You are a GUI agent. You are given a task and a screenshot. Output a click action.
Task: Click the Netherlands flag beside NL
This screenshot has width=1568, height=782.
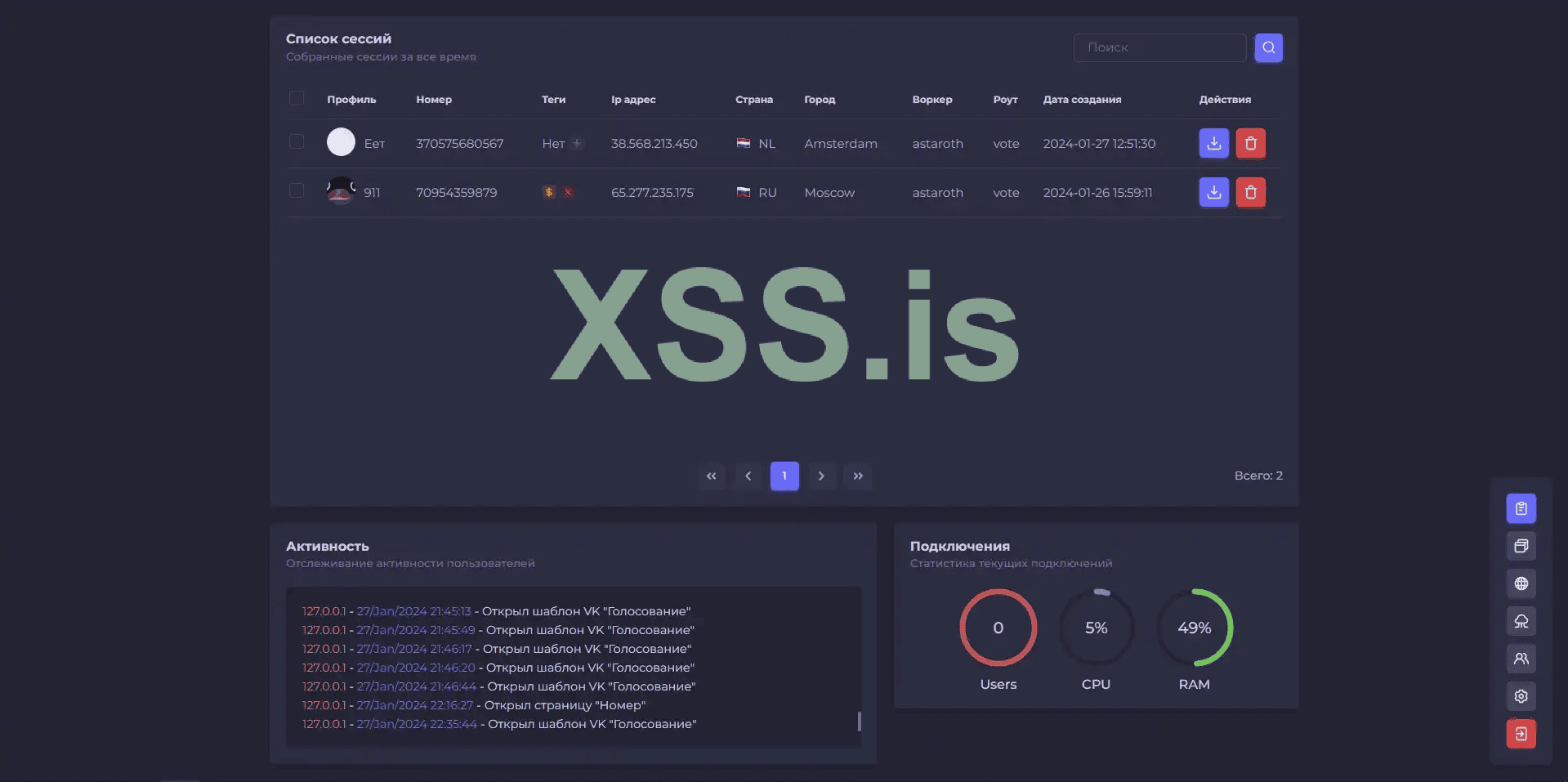point(744,143)
